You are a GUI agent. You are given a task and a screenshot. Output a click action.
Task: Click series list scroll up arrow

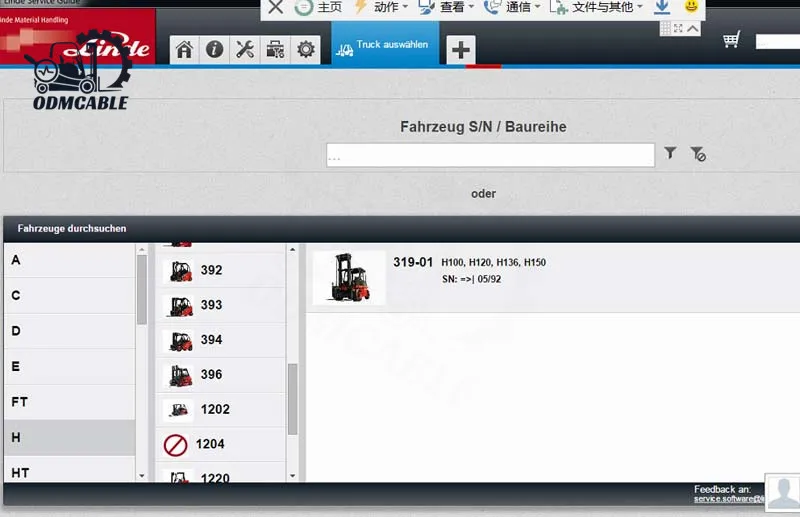pyautogui.click(x=292, y=250)
